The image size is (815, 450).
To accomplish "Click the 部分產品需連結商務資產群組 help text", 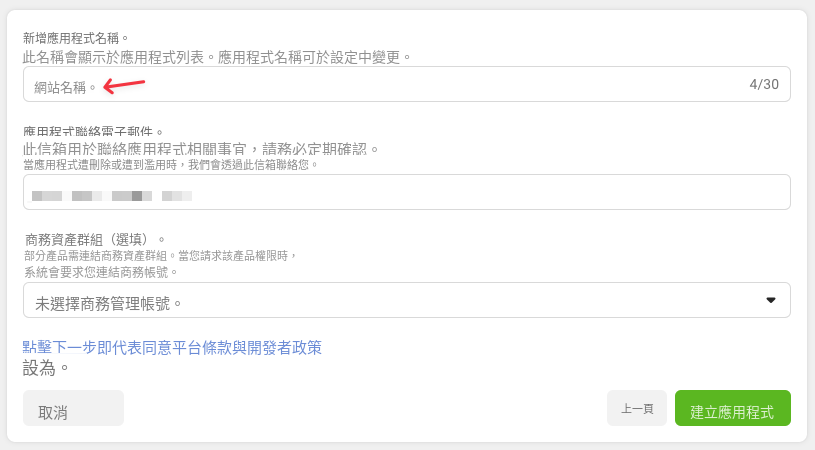I will (x=160, y=256).
